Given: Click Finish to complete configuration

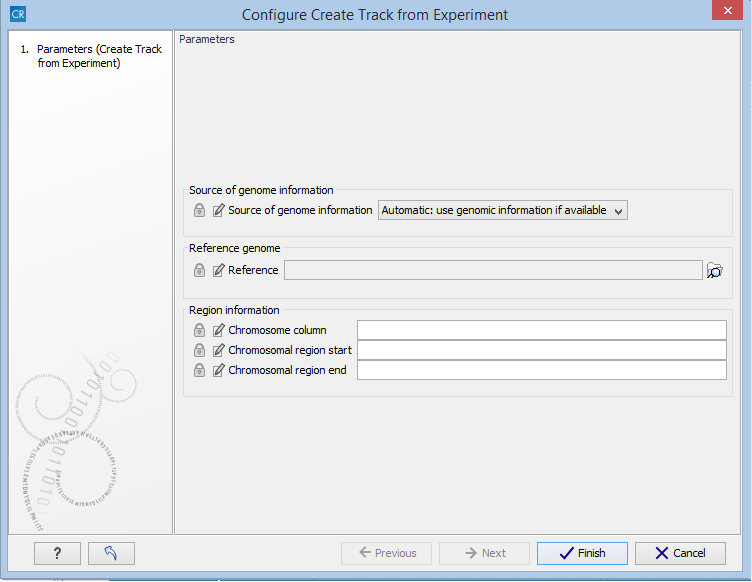Looking at the screenshot, I should 582,554.
